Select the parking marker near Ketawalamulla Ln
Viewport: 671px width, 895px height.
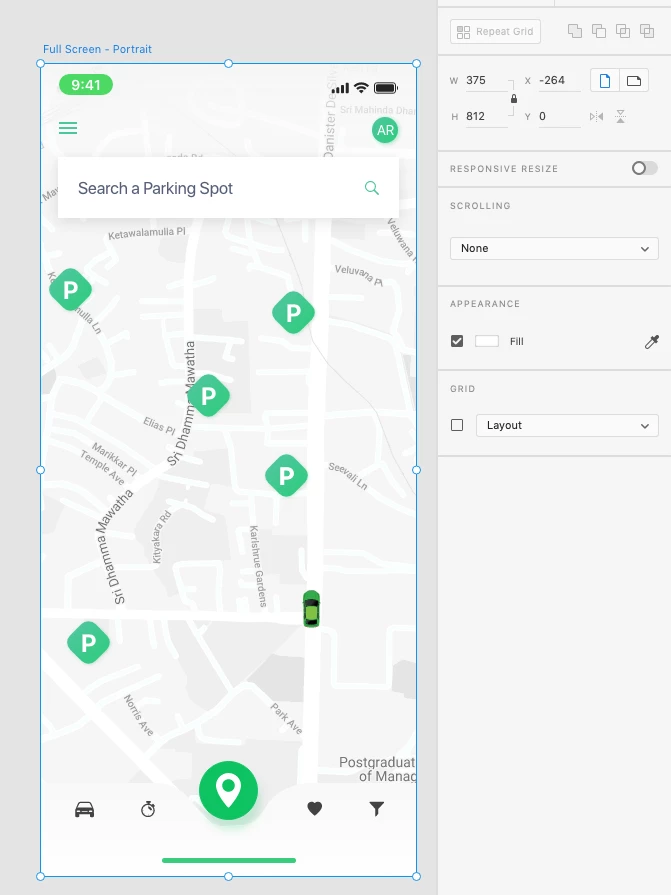[x=70, y=289]
